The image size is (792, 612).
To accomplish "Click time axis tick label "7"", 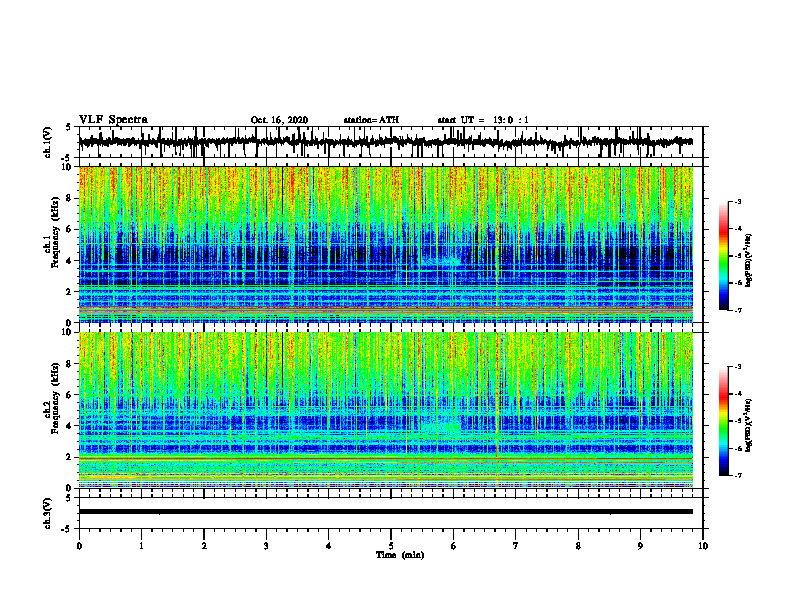I will coord(516,546).
